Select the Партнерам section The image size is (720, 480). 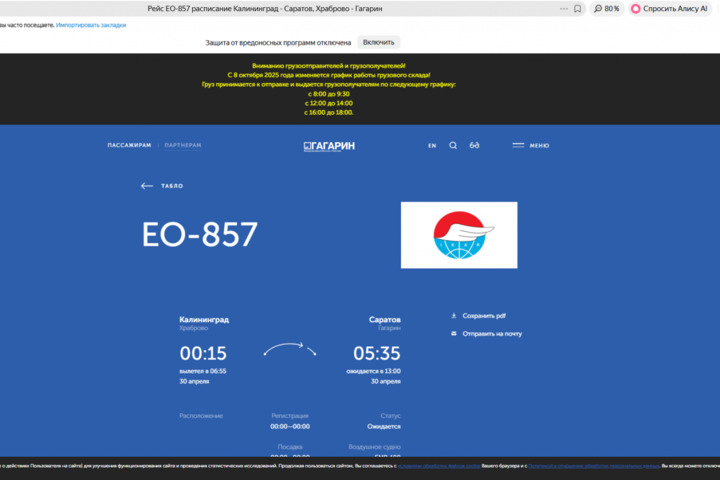point(183,145)
